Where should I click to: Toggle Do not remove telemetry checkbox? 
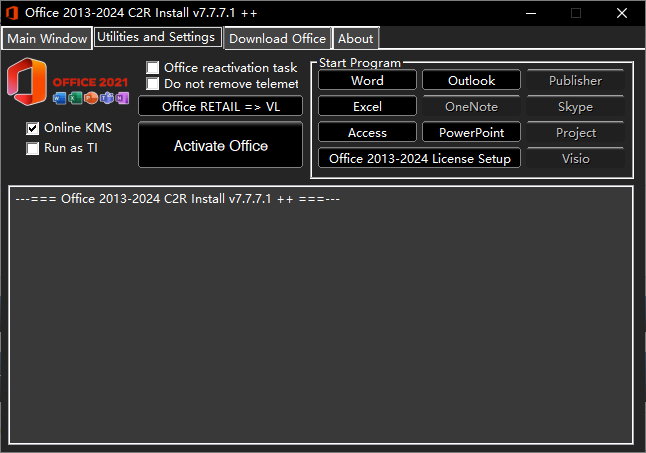(x=152, y=84)
